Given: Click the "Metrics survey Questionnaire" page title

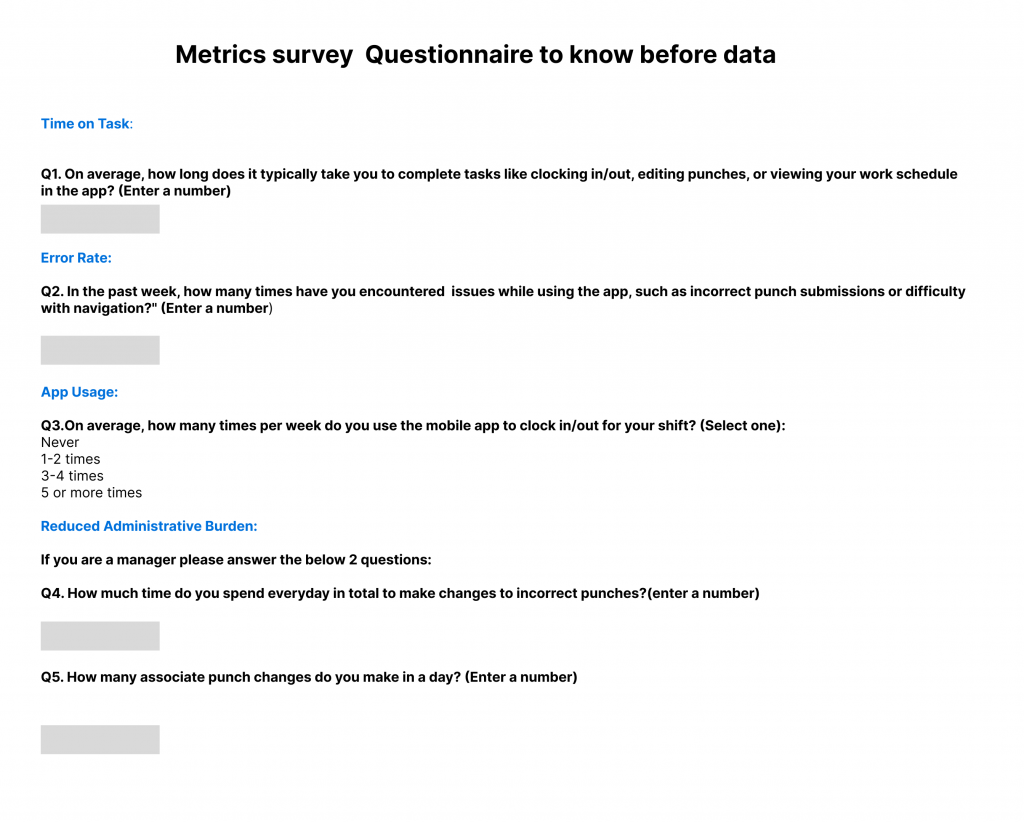Looking at the screenshot, I should click(475, 55).
